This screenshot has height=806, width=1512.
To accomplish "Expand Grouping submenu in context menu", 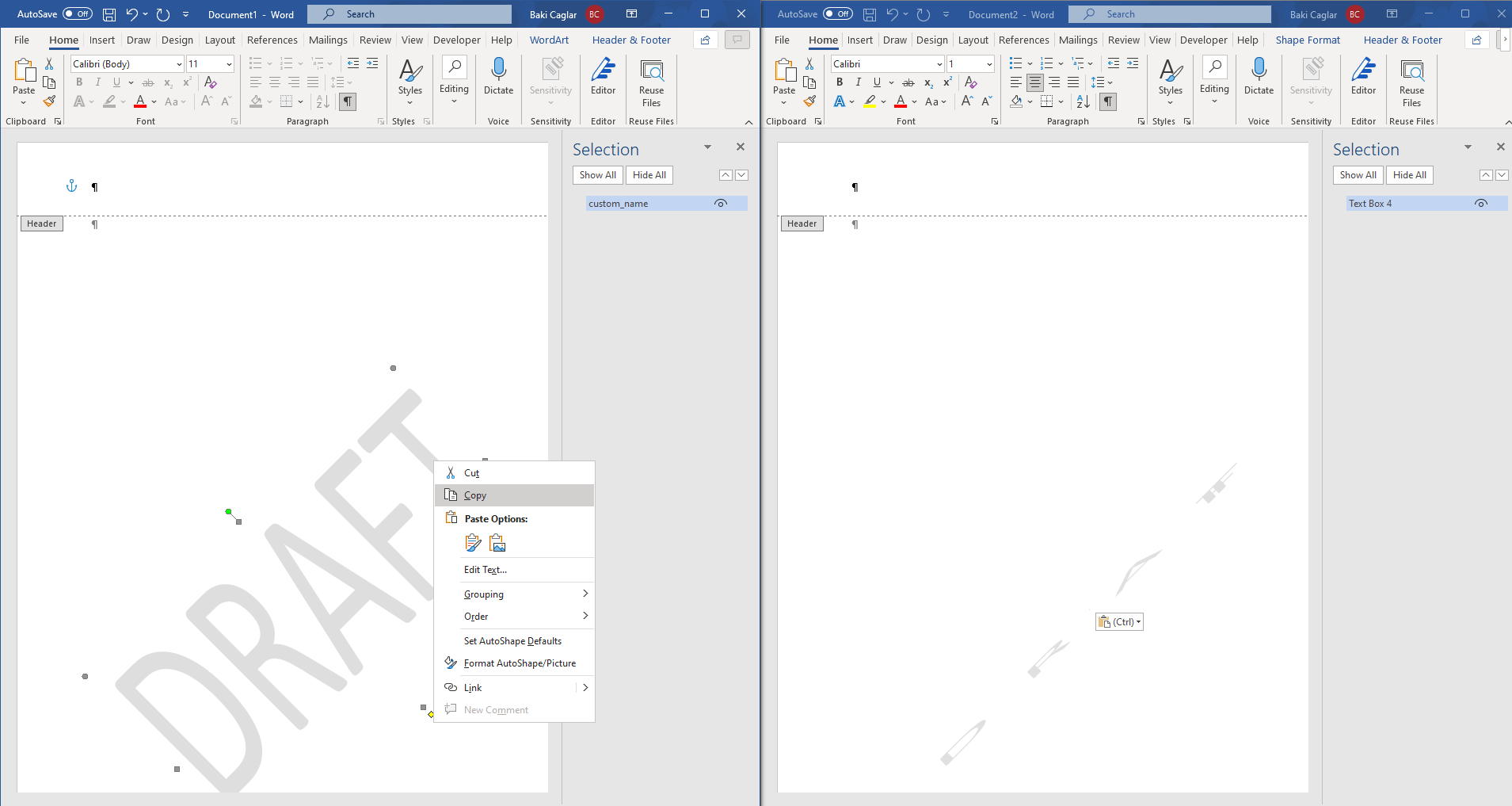I will 515,594.
